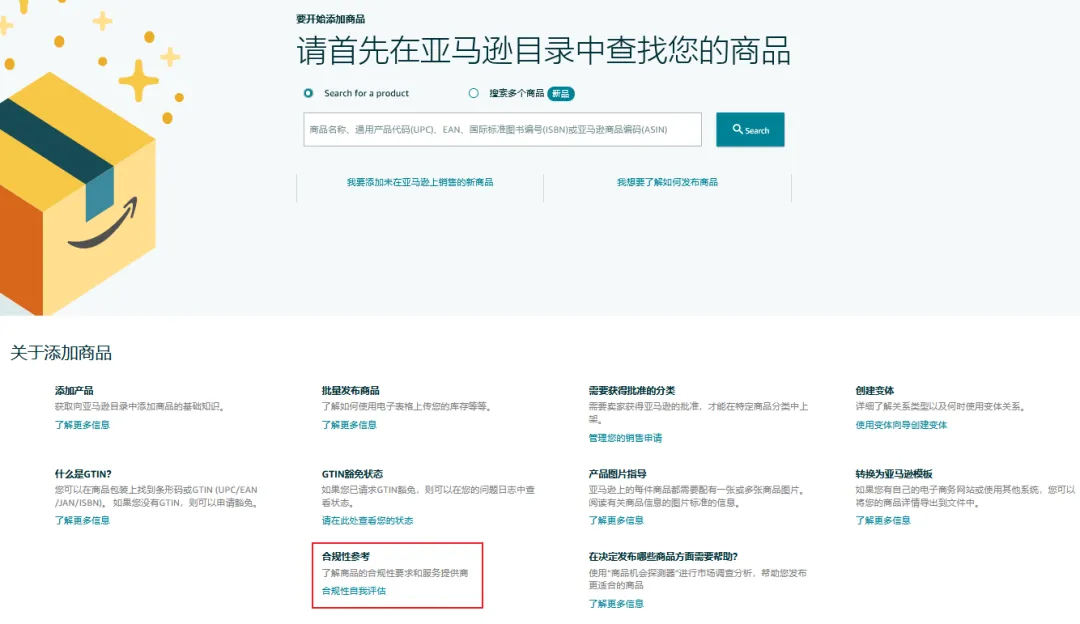Click the teal Search button
1080x624 pixels.
750,129
